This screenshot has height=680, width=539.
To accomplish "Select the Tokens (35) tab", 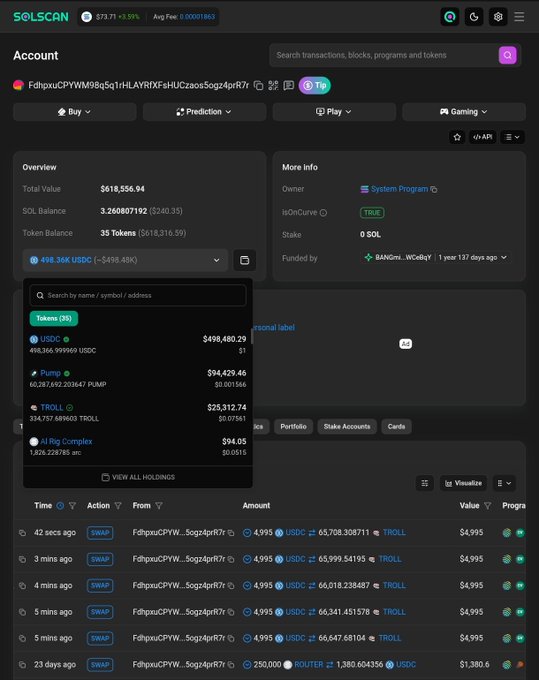I will 54,318.
